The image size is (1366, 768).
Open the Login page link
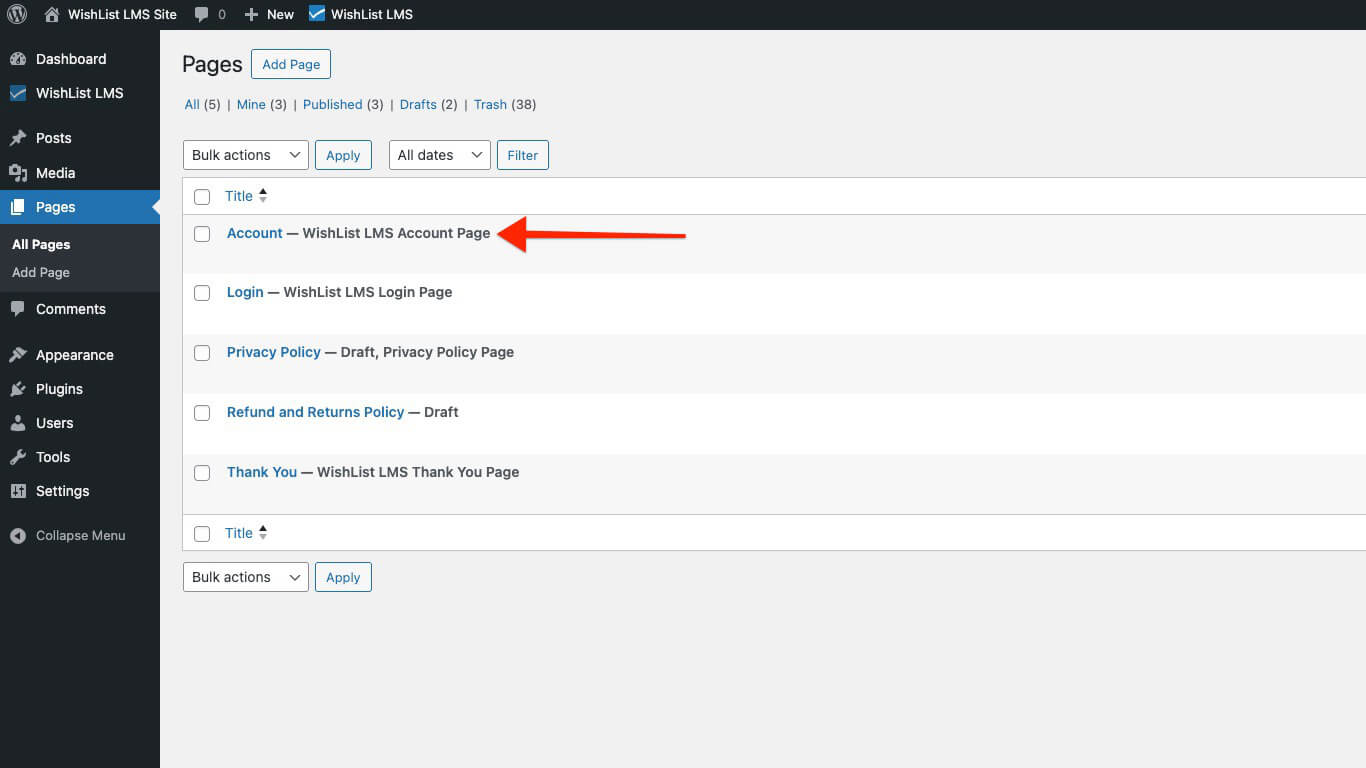point(245,292)
